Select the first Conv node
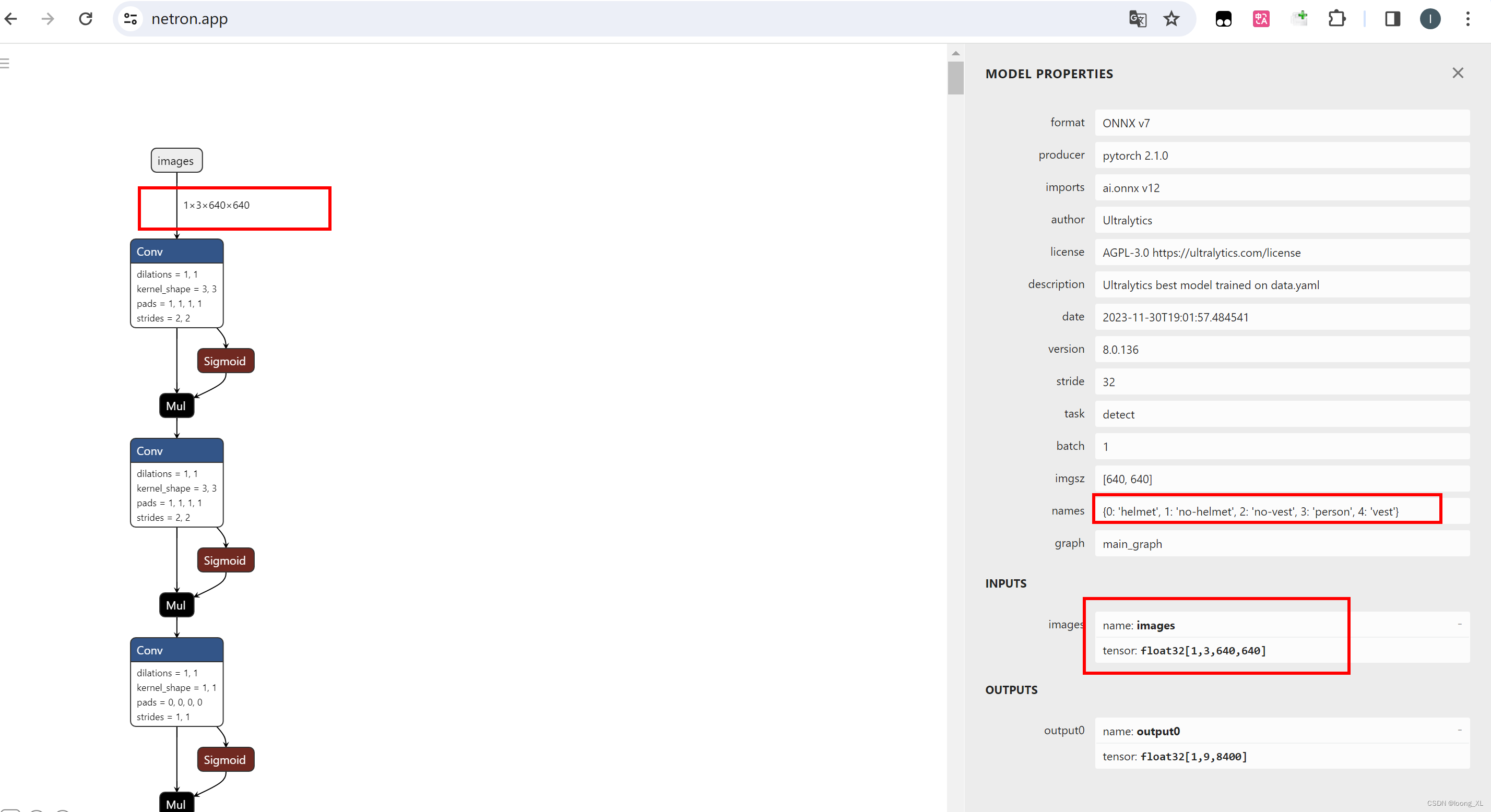 [176, 252]
